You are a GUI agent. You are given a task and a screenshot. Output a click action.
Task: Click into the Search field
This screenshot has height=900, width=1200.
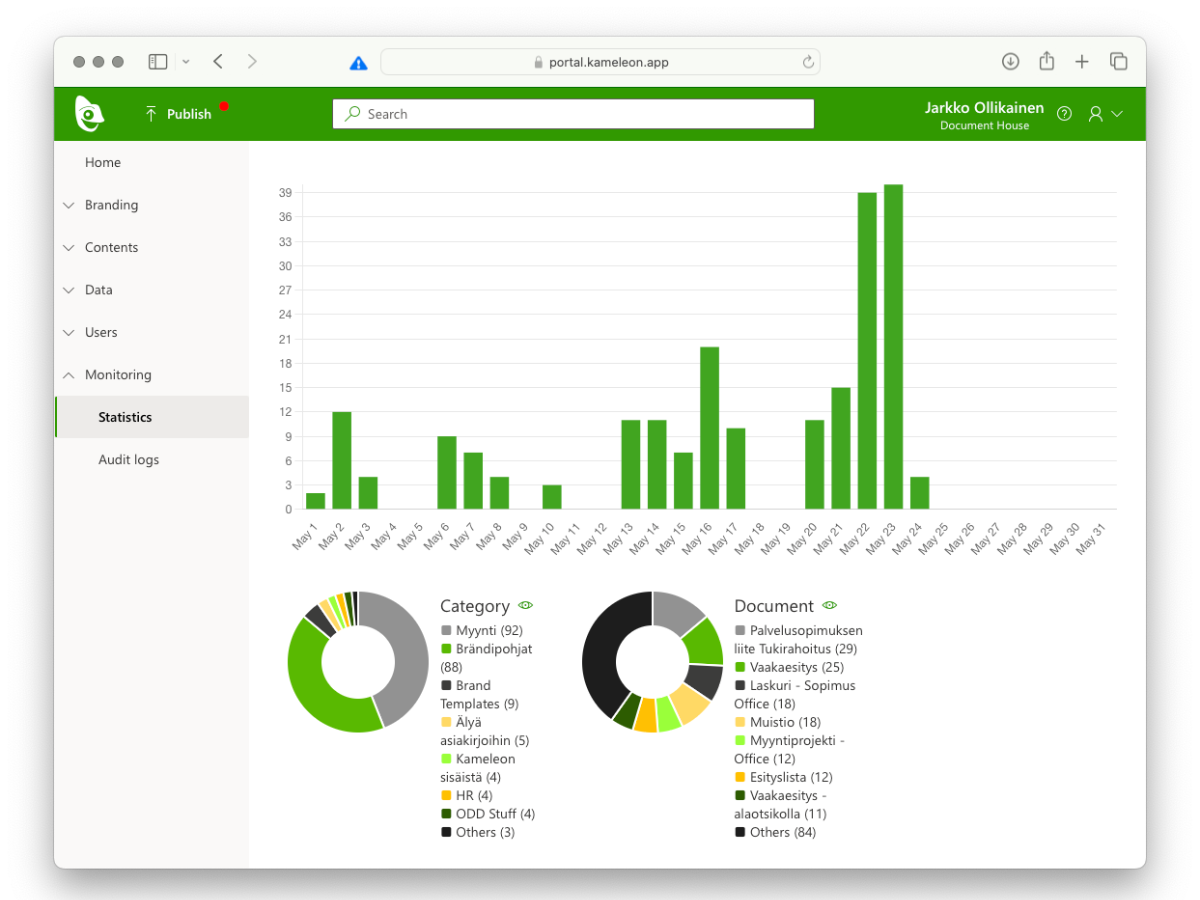click(x=573, y=114)
